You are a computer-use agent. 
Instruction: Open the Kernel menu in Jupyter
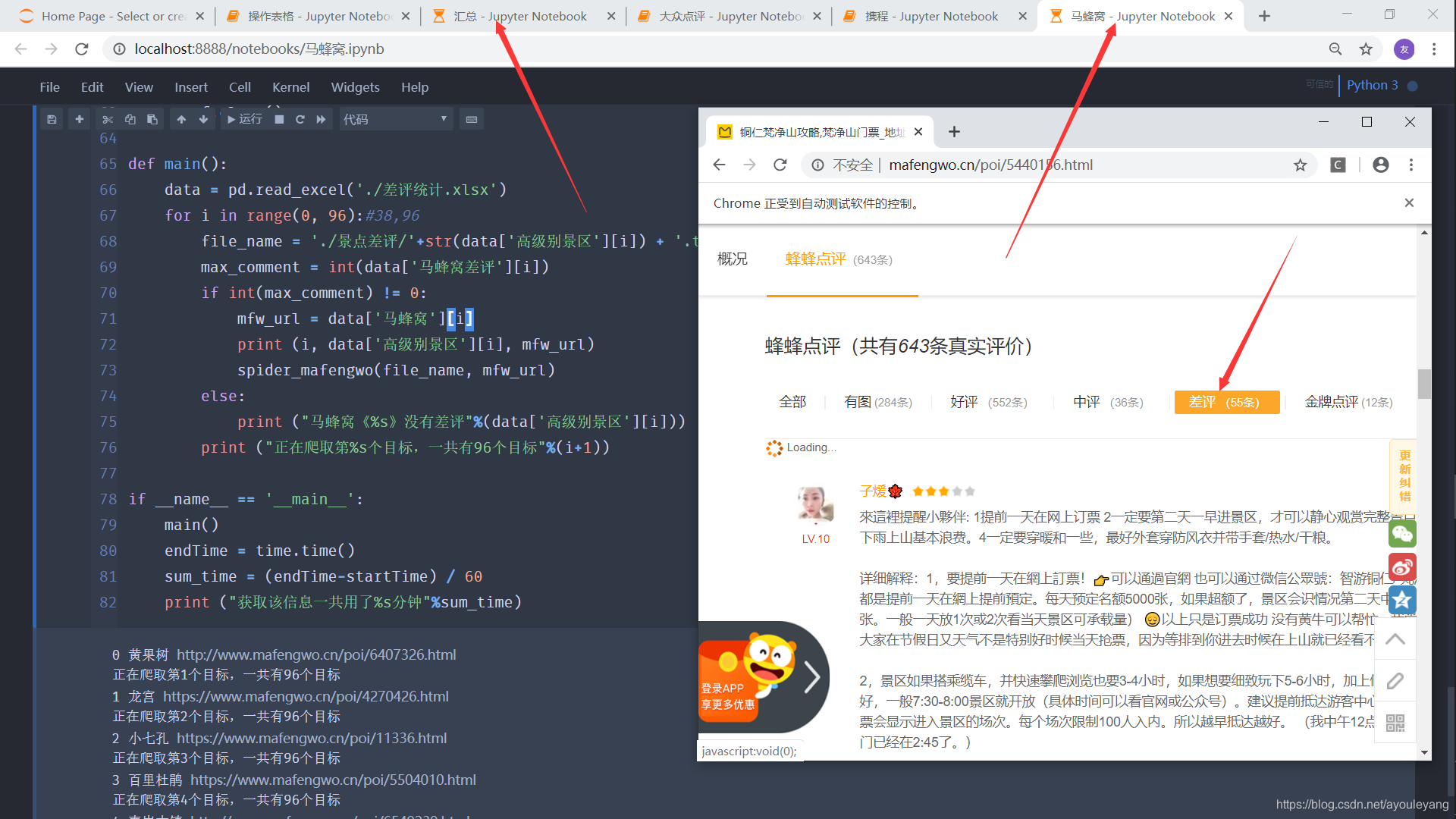291,87
